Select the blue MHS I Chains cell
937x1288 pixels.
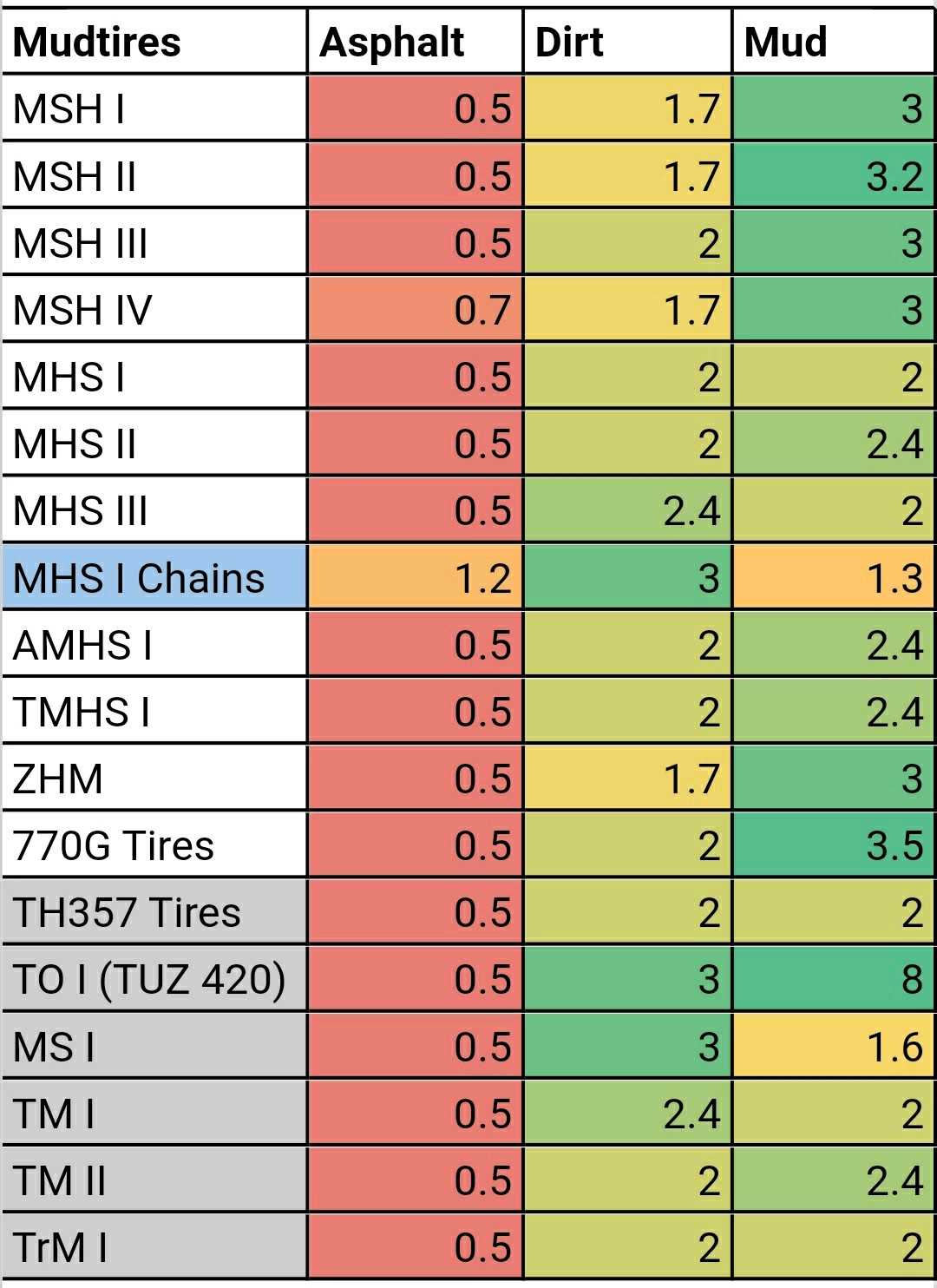point(154,578)
